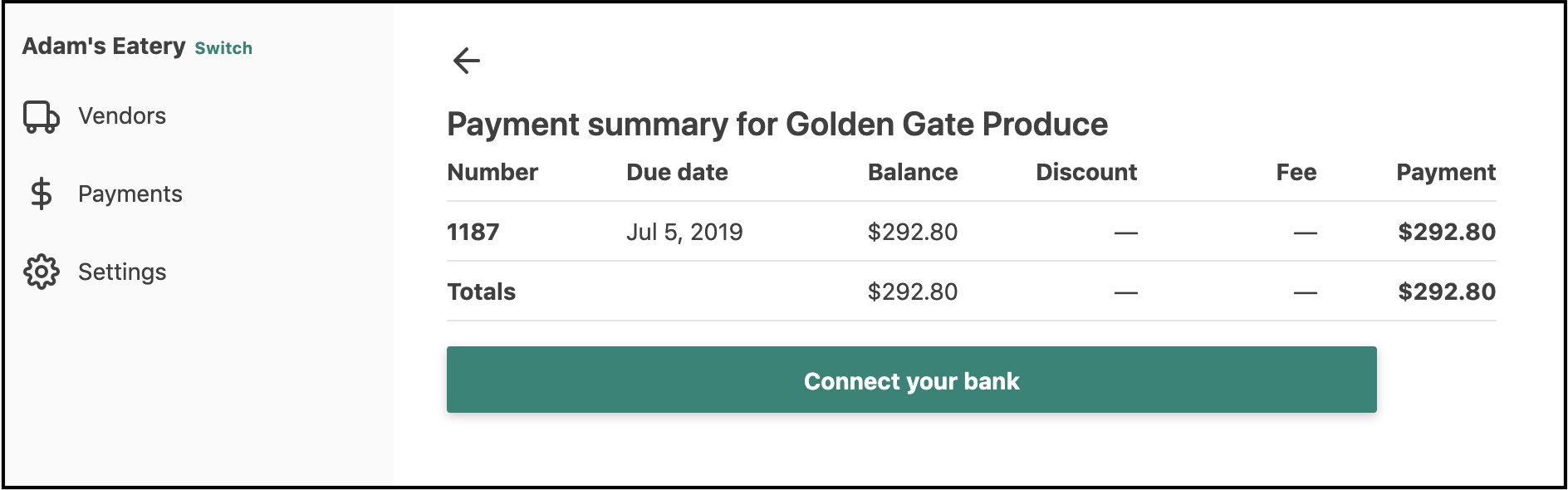Screen dimensions: 1568x490
Task: Open the Payments menu item
Action: [130, 194]
